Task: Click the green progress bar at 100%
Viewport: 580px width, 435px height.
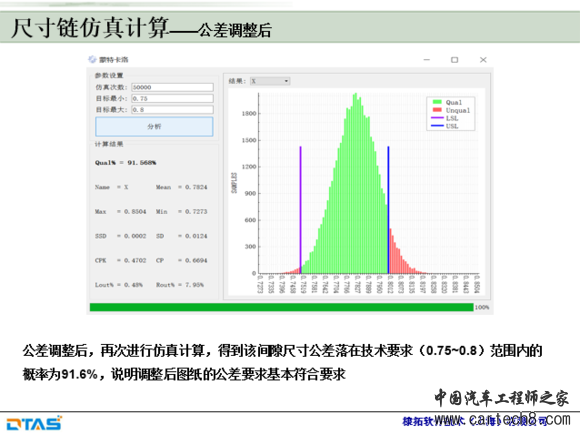Action: tap(281, 307)
